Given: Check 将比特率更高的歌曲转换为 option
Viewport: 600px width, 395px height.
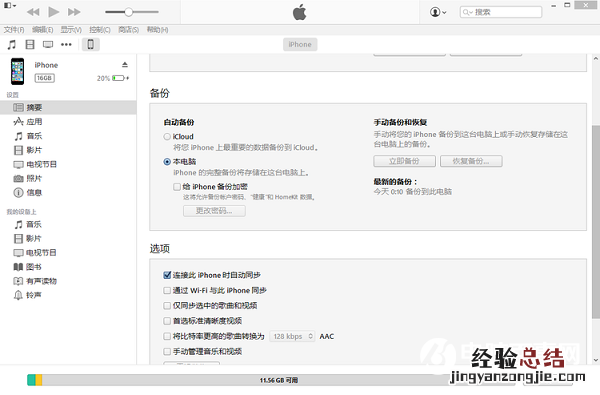Looking at the screenshot, I should click(x=167, y=336).
